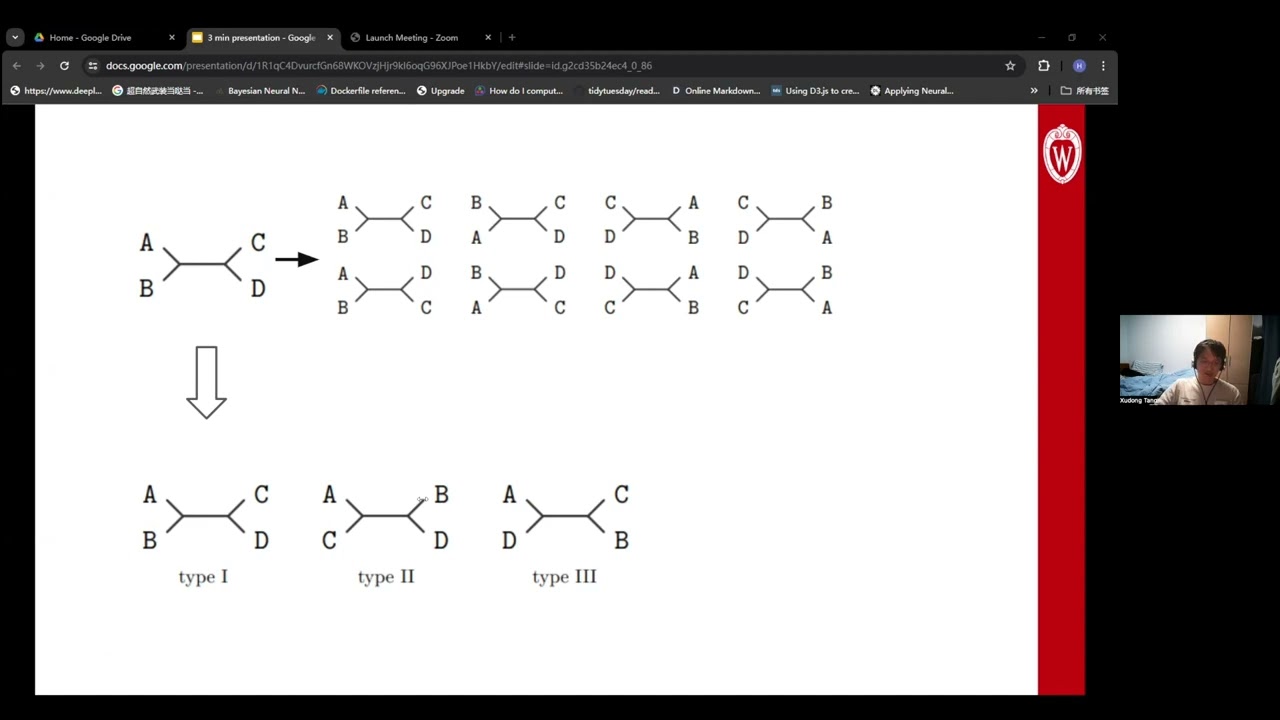The image size is (1280, 720).
Task: Click the Zoom speaker video thumbnail
Action: pos(1199,360)
